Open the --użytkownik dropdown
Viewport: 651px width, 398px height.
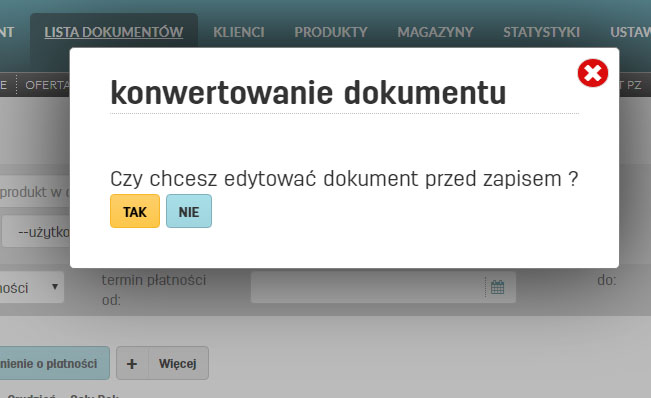click(x=36, y=232)
